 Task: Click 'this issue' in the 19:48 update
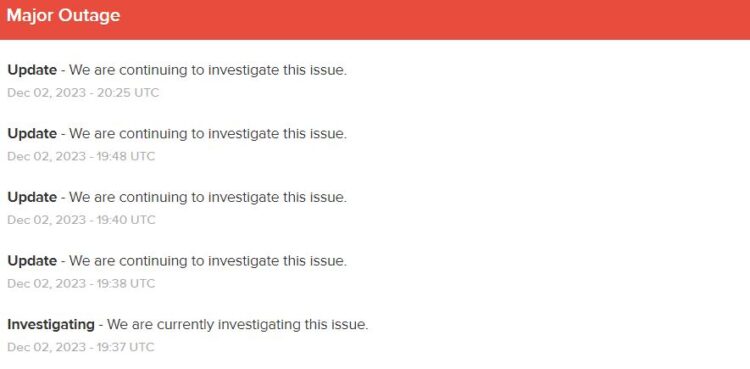315,134
